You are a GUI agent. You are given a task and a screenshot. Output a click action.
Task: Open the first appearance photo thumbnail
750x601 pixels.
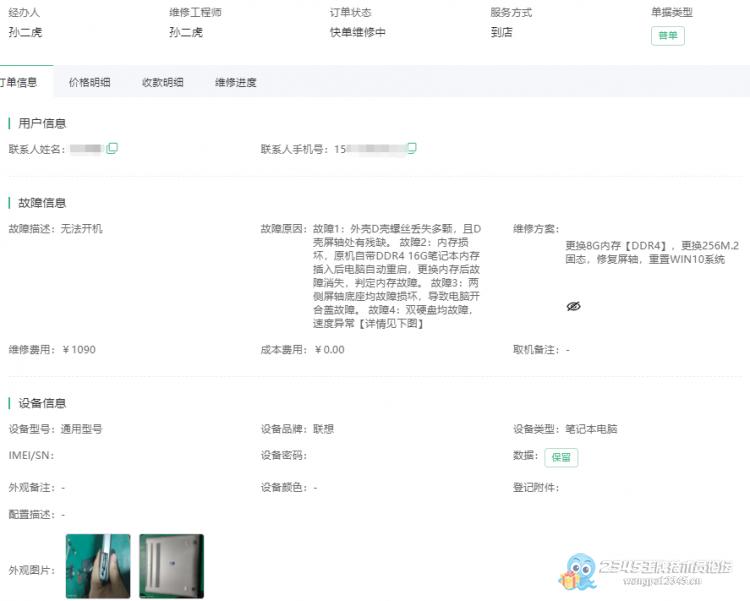pyautogui.click(x=98, y=566)
